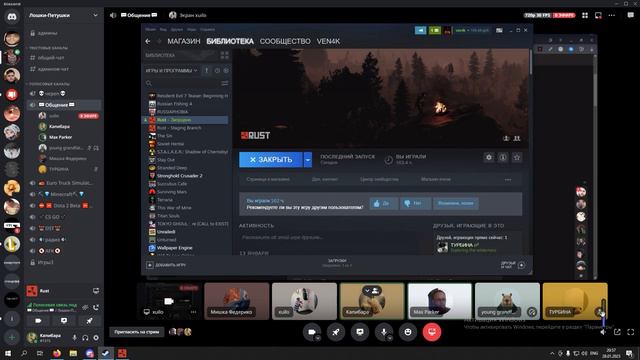
Task: Join the CS GO voice channel
Action: point(63,217)
